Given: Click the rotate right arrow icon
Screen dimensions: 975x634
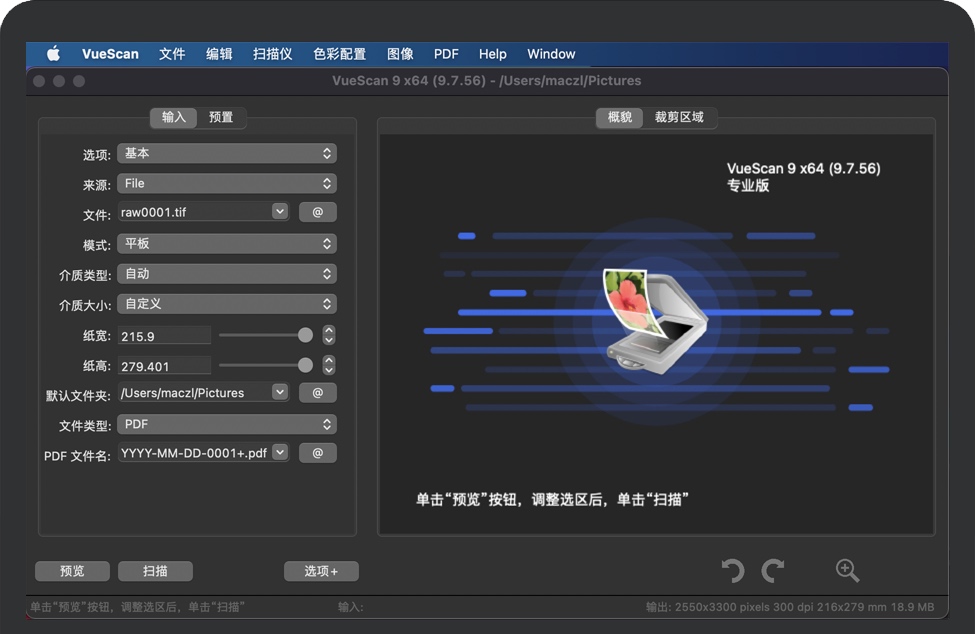Looking at the screenshot, I should pos(772,571).
